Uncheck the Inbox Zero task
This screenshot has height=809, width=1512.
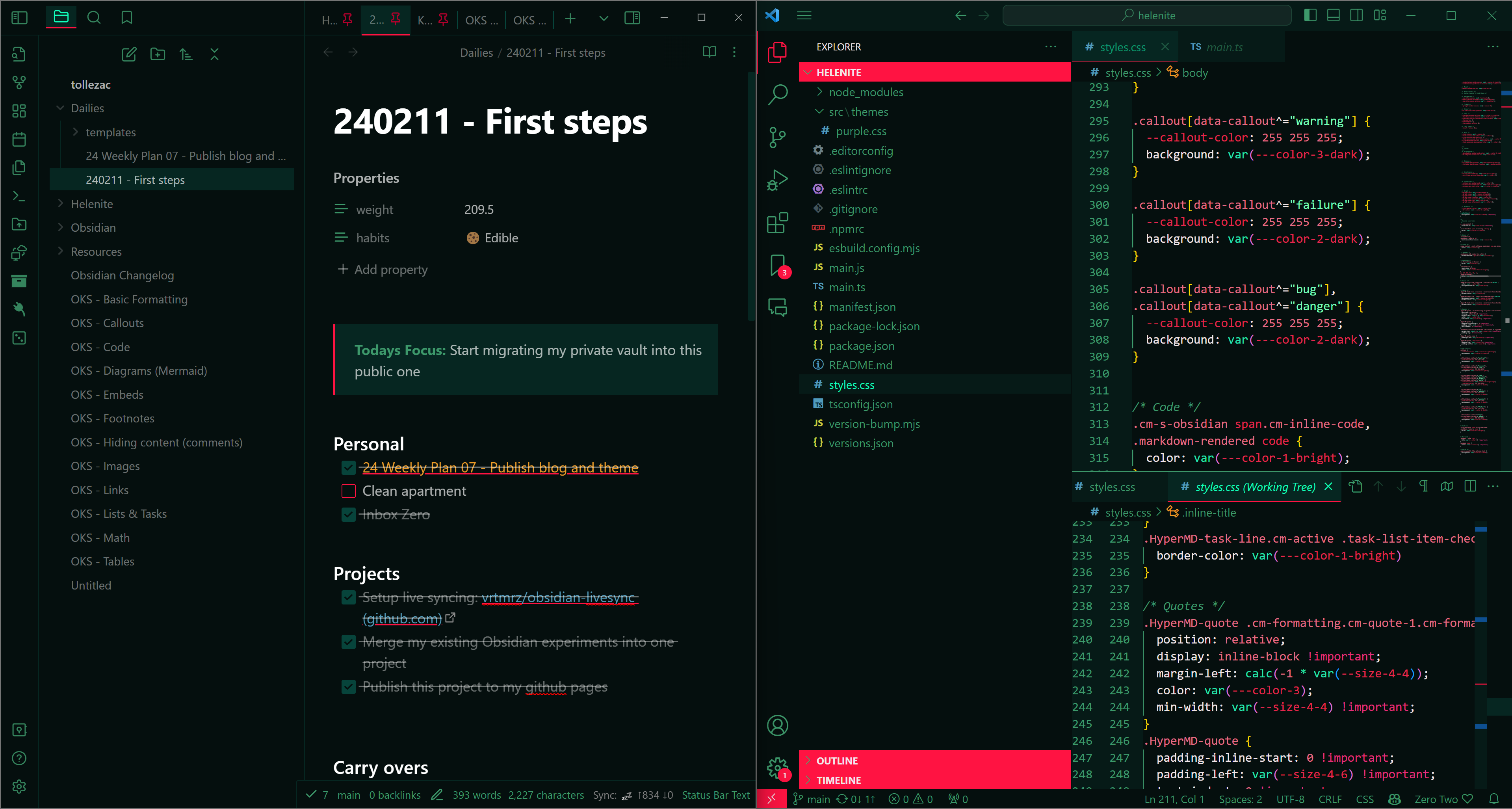[349, 514]
